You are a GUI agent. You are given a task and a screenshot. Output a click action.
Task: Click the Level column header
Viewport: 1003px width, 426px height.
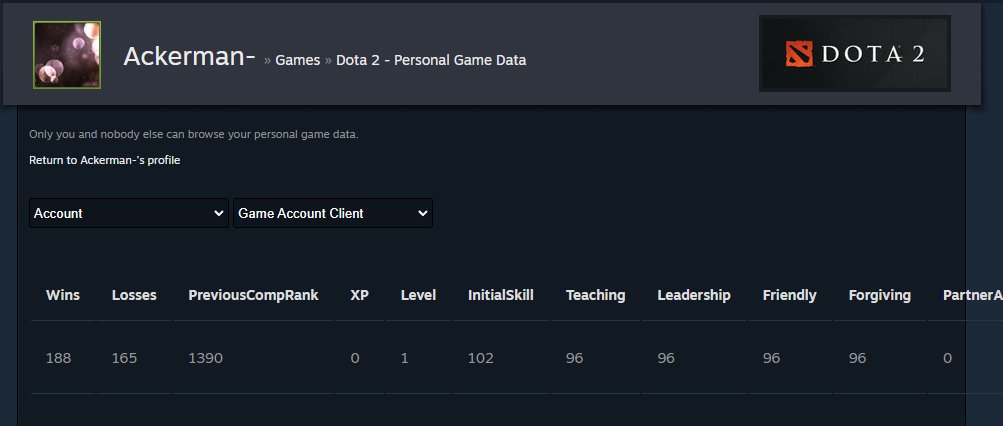point(418,295)
